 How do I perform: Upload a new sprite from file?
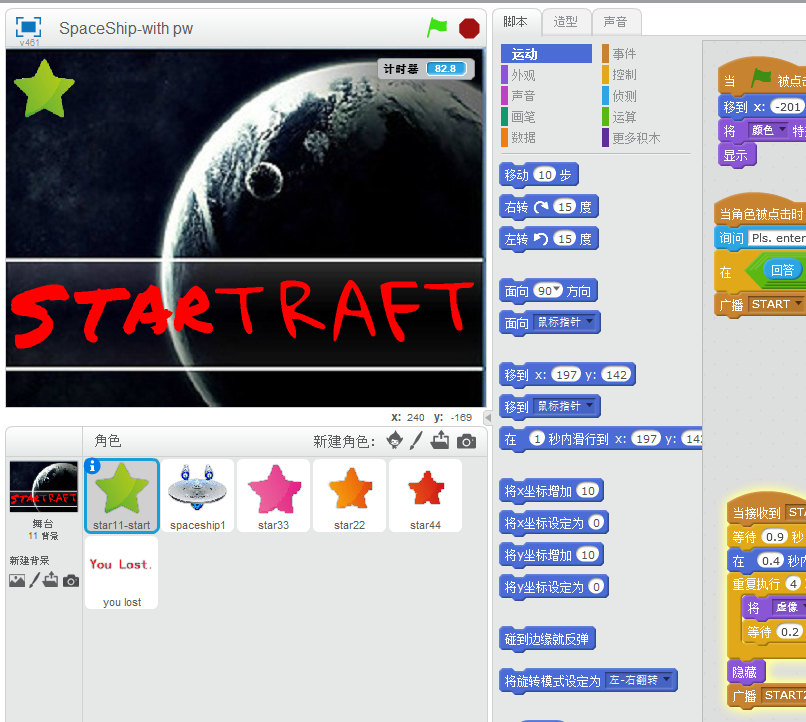[x=440, y=440]
